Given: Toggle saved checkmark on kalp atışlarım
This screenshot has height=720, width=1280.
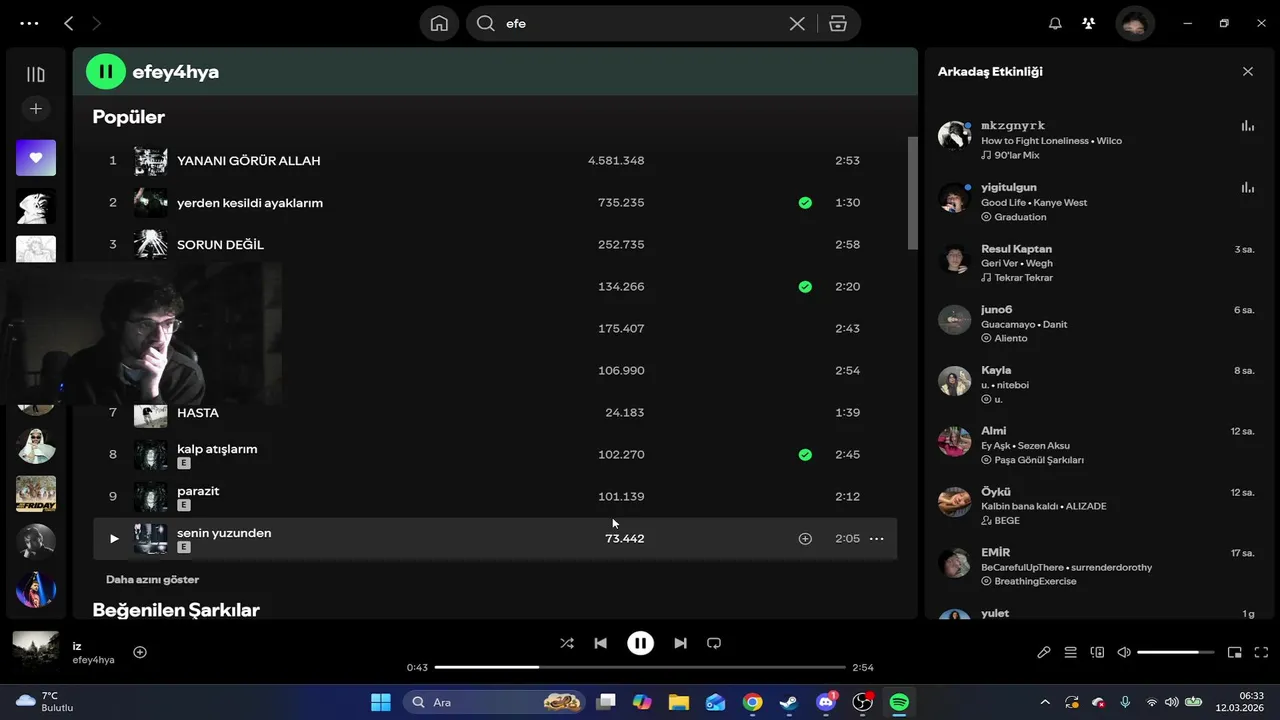Looking at the screenshot, I should pyautogui.click(x=805, y=454).
